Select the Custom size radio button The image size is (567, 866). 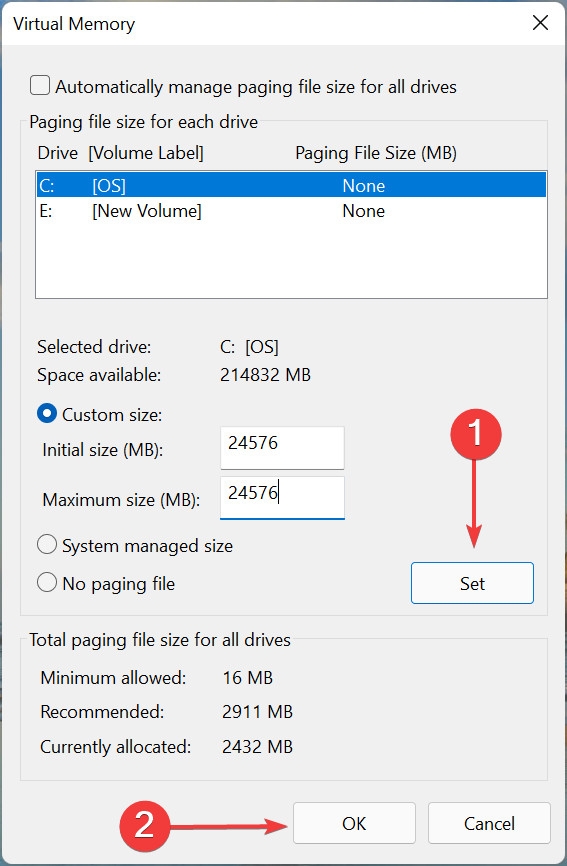coord(47,414)
